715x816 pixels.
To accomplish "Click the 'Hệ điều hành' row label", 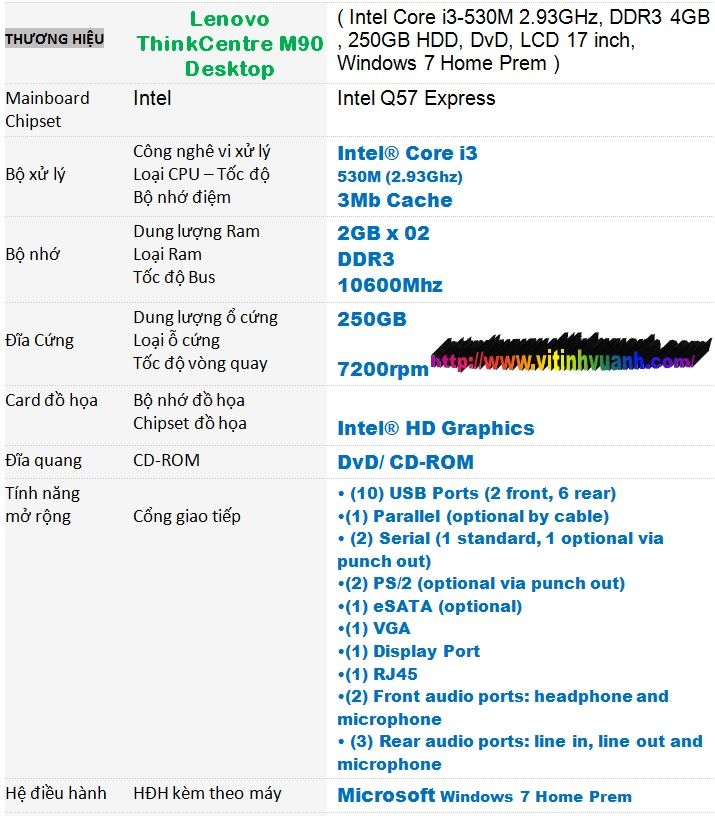I will (x=56, y=793).
